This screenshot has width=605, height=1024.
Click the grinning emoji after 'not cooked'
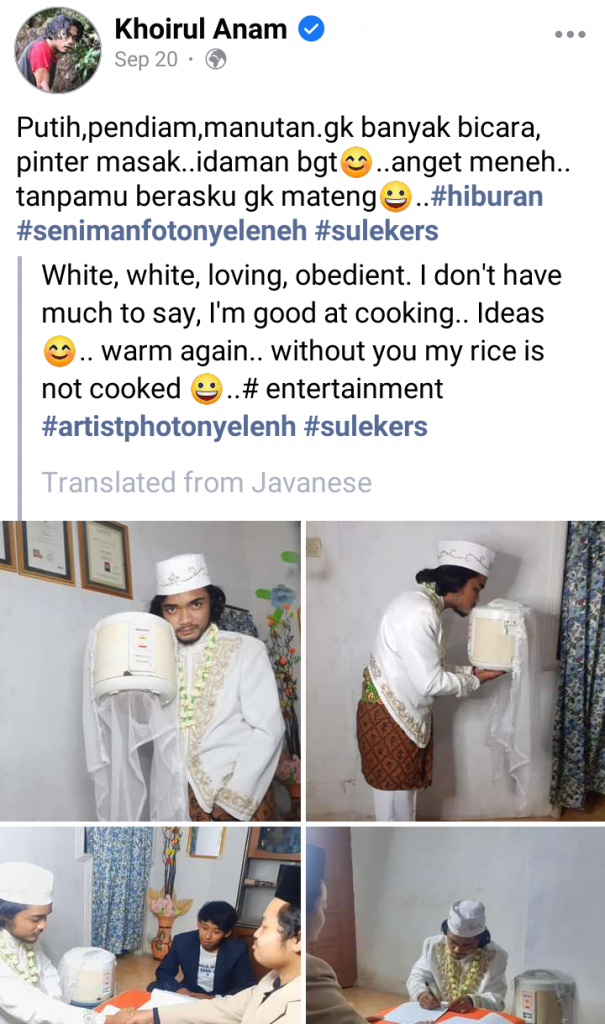point(206,389)
